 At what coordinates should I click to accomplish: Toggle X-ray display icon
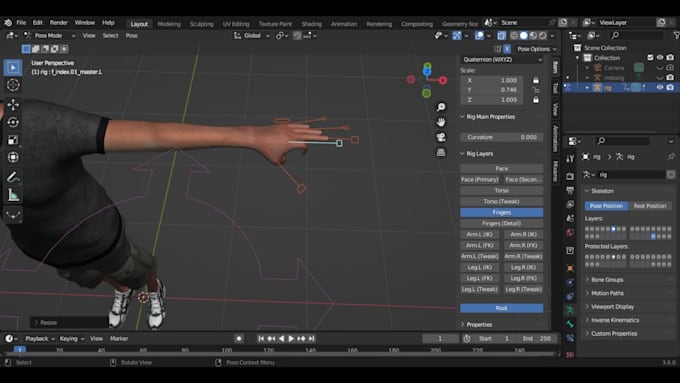501,36
